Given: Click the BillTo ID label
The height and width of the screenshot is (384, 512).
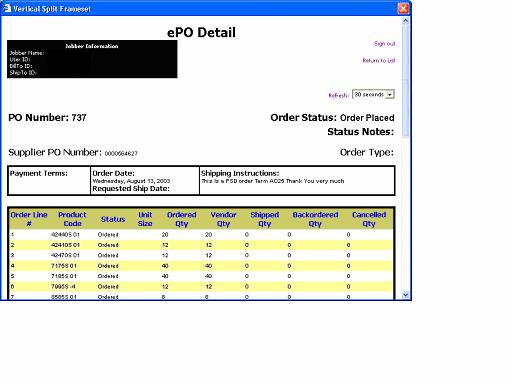Looking at the screenshot, I should 21,66.
